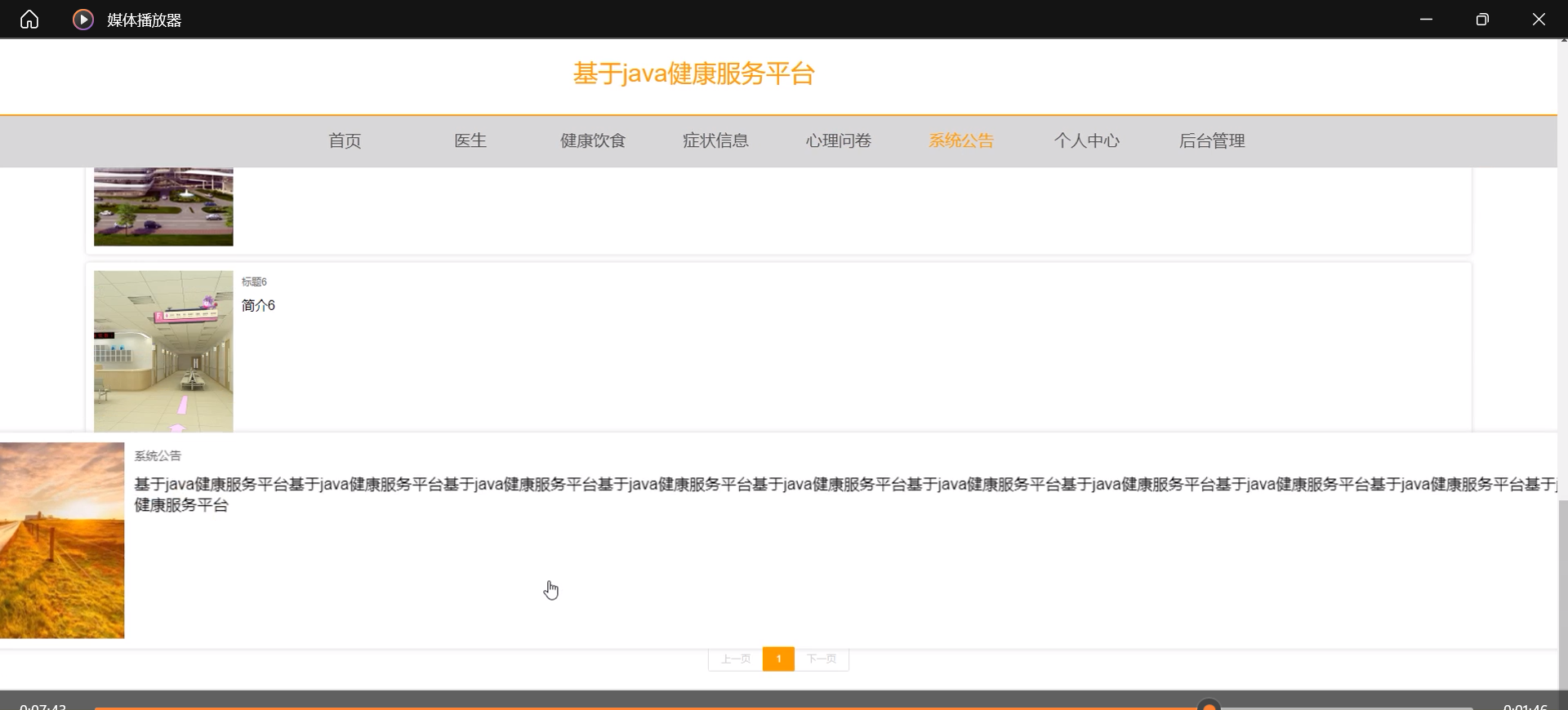
Task: Click the home icon in title bar
Action: (x=29, y=19)
